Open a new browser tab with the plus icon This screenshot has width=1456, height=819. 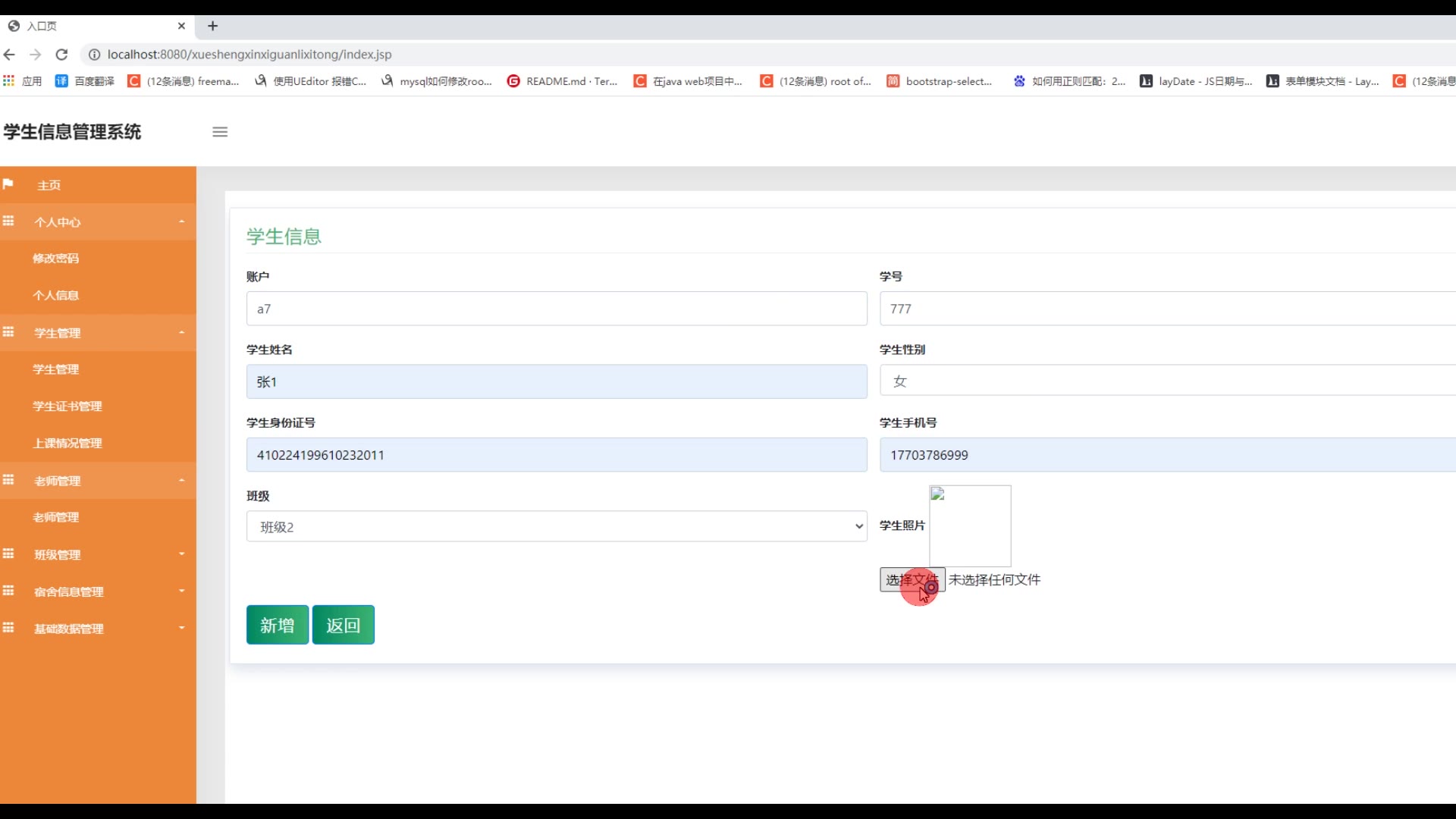click(x=213, y=26)
